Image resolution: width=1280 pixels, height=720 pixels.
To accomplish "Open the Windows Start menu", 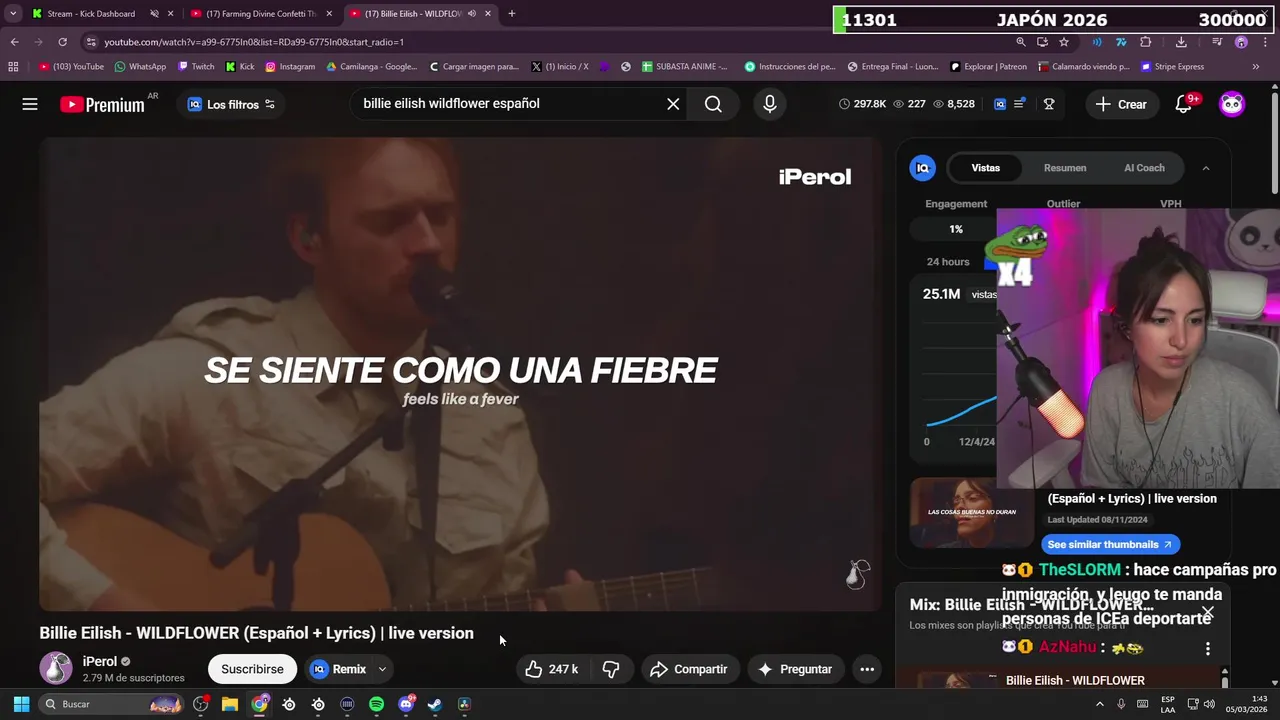I will pos(21,704).
